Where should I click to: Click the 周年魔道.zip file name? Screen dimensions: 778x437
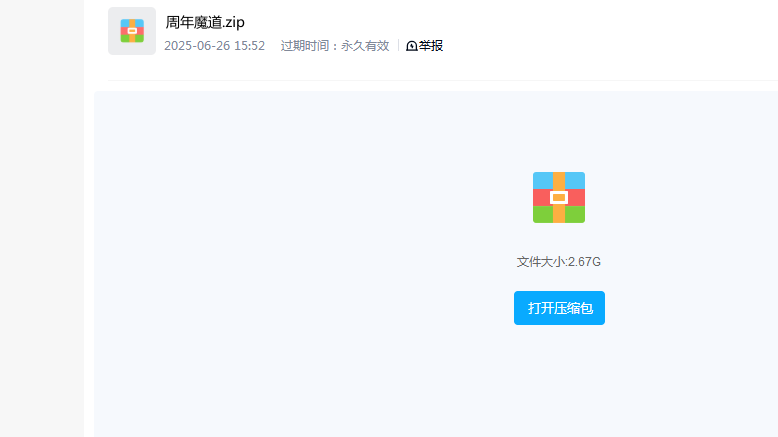205,22
